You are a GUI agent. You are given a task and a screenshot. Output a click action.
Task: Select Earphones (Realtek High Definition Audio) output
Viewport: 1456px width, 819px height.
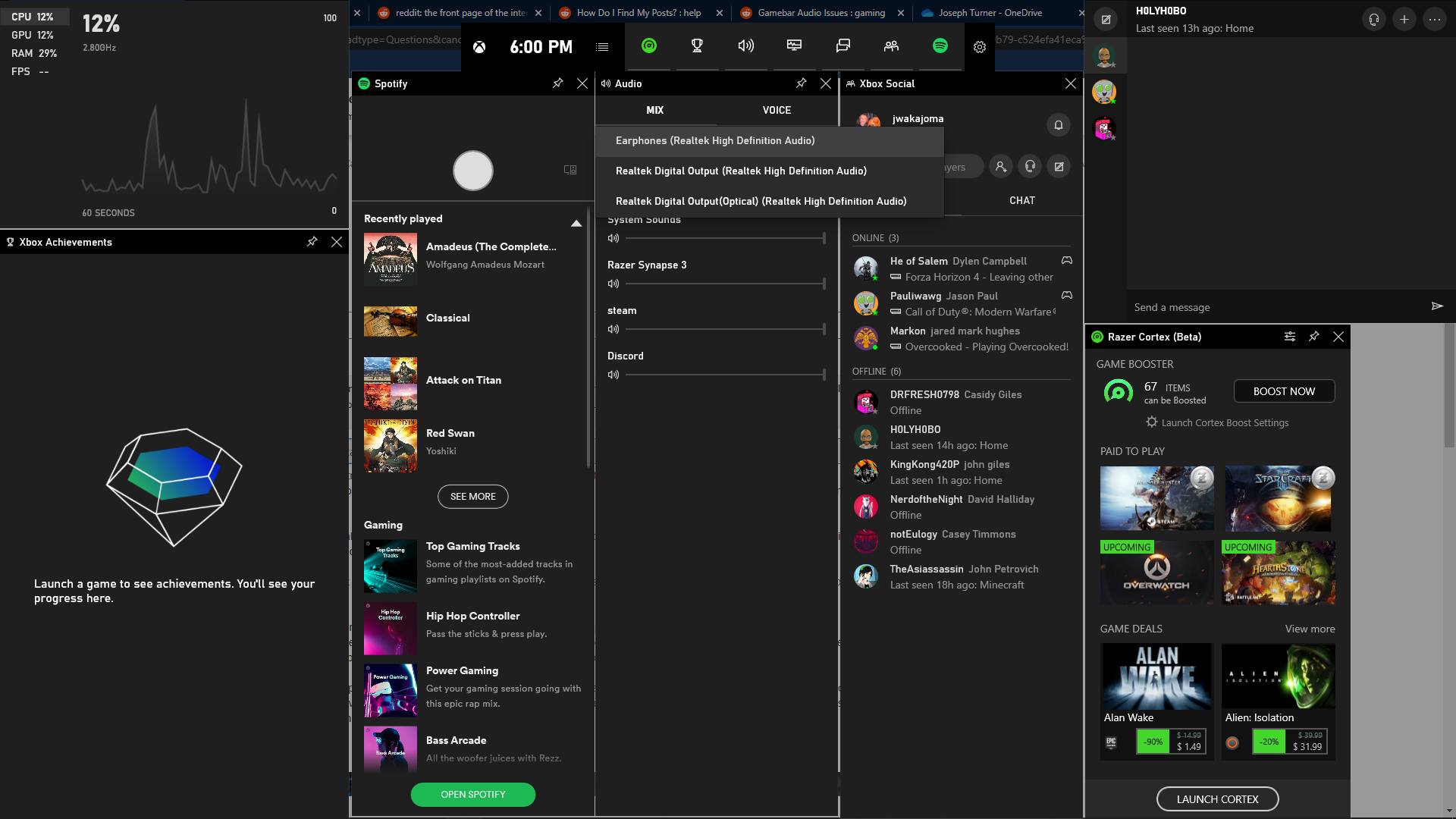770,141
